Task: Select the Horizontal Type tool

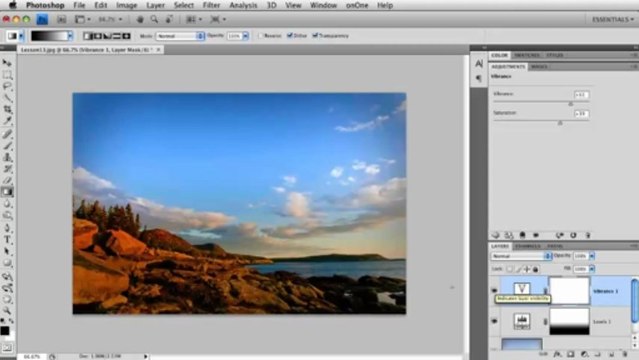Action: [7, 240]
